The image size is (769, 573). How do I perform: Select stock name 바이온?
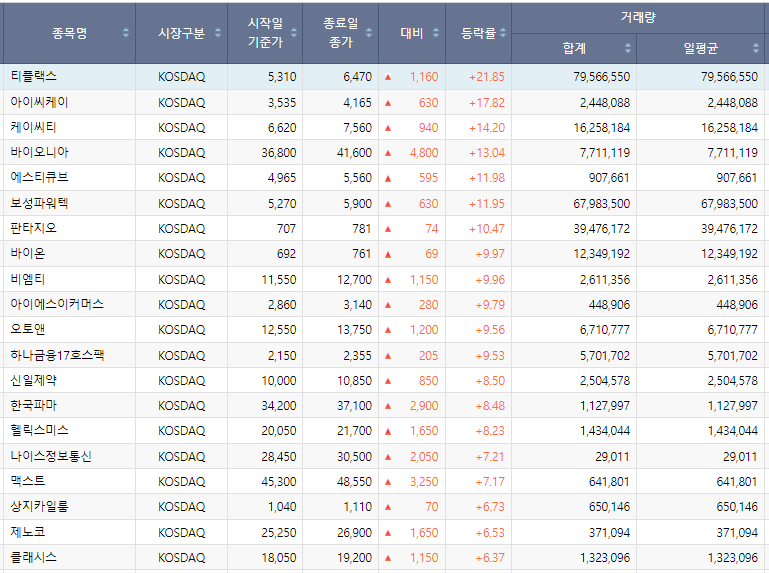(x=27, y=254)
